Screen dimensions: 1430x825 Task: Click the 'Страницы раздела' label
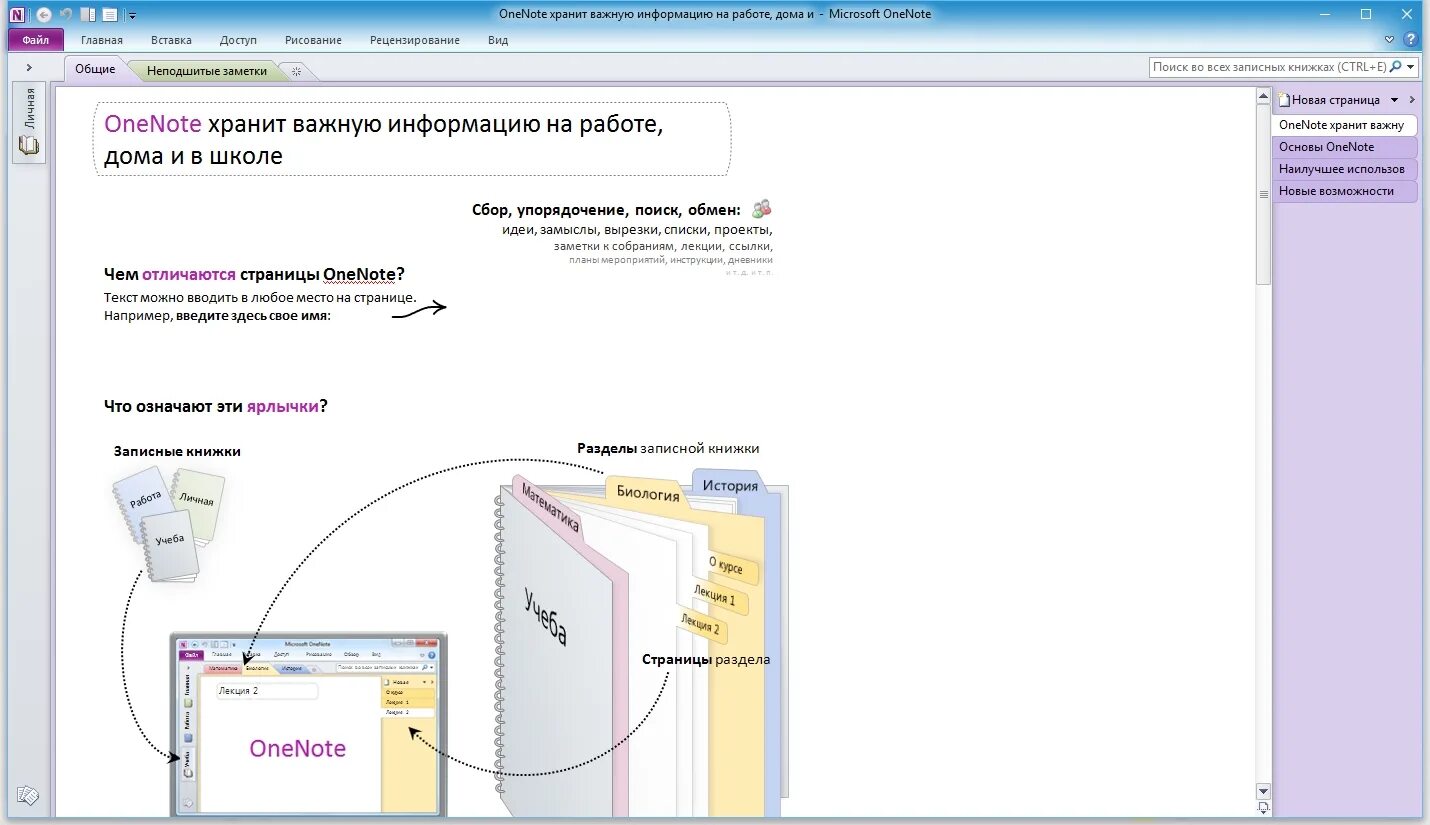706,660
